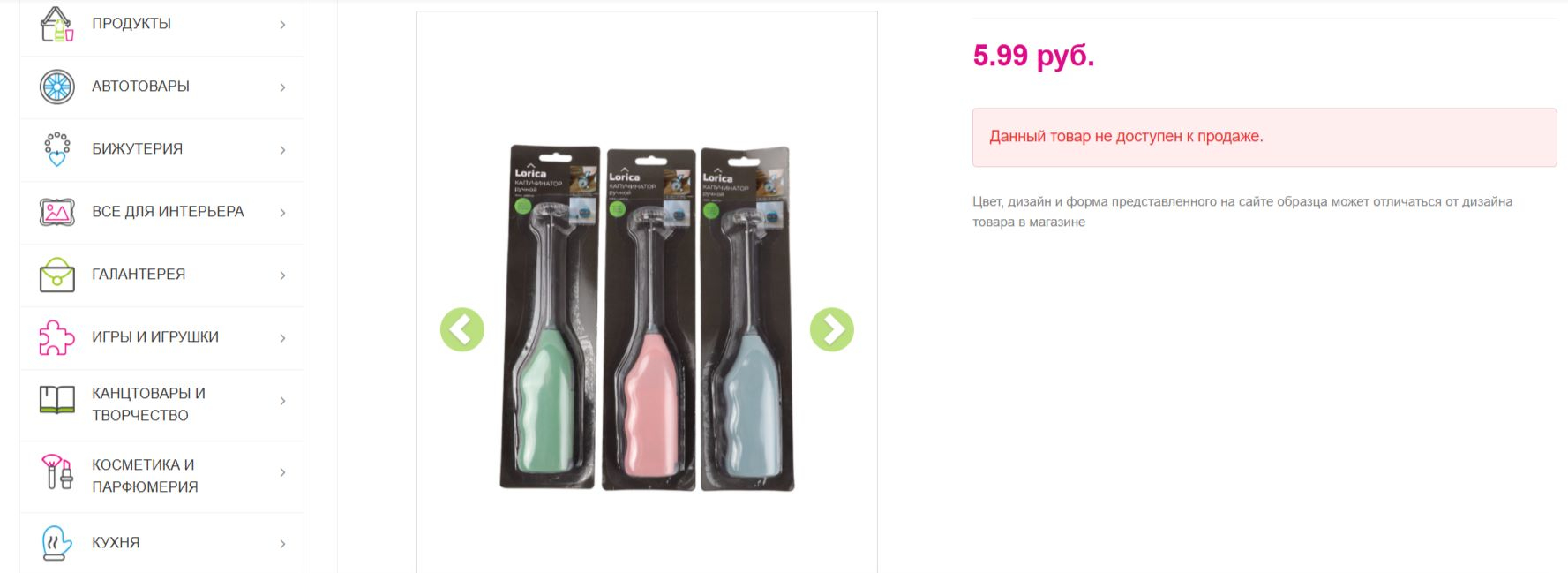Click the handbag icon for Галантерея
Viewport: 1568px width, 573px height.
56,275
